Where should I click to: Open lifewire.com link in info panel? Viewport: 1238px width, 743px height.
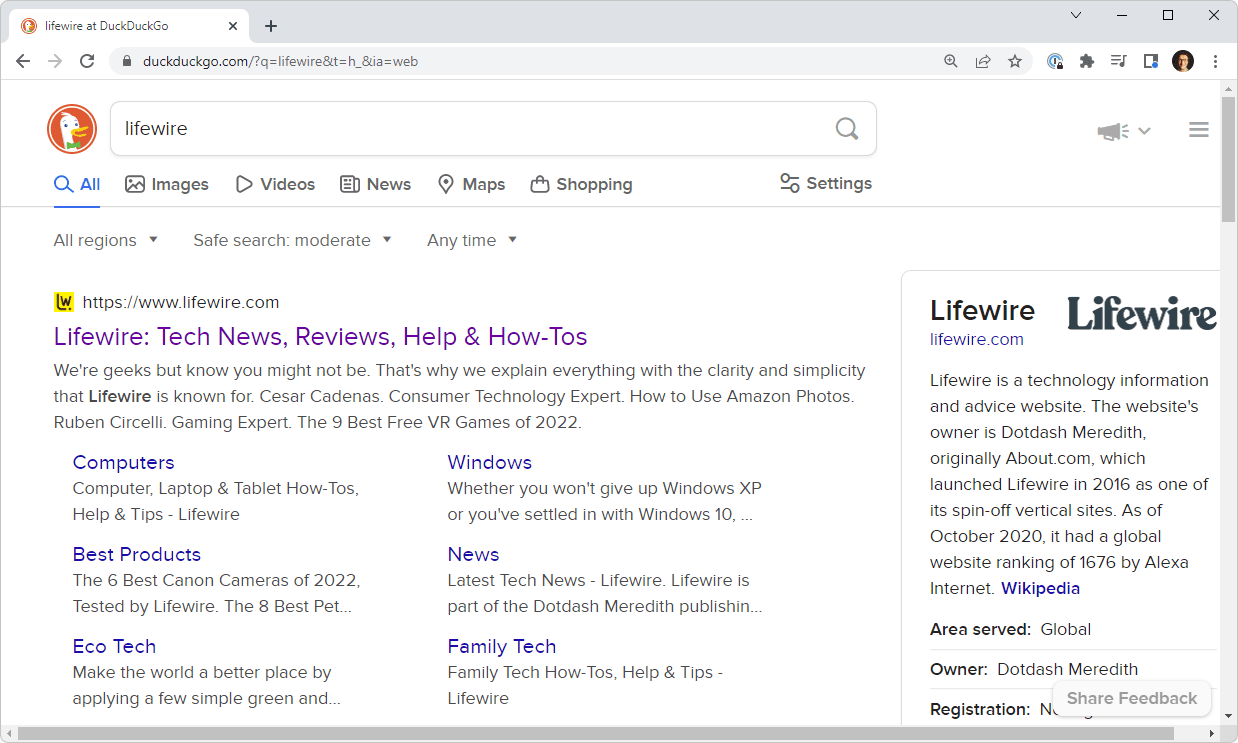tap(977, 339)
